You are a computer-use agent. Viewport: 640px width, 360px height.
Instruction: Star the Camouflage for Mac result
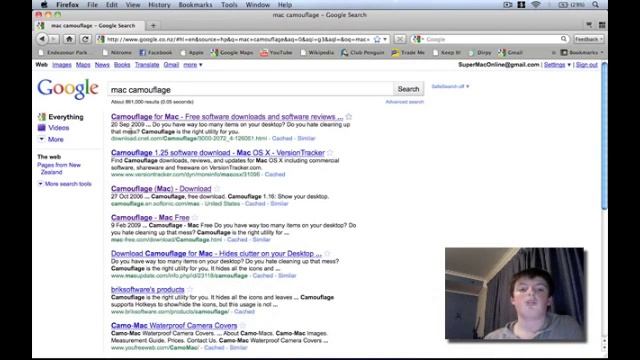coord(349,117)
